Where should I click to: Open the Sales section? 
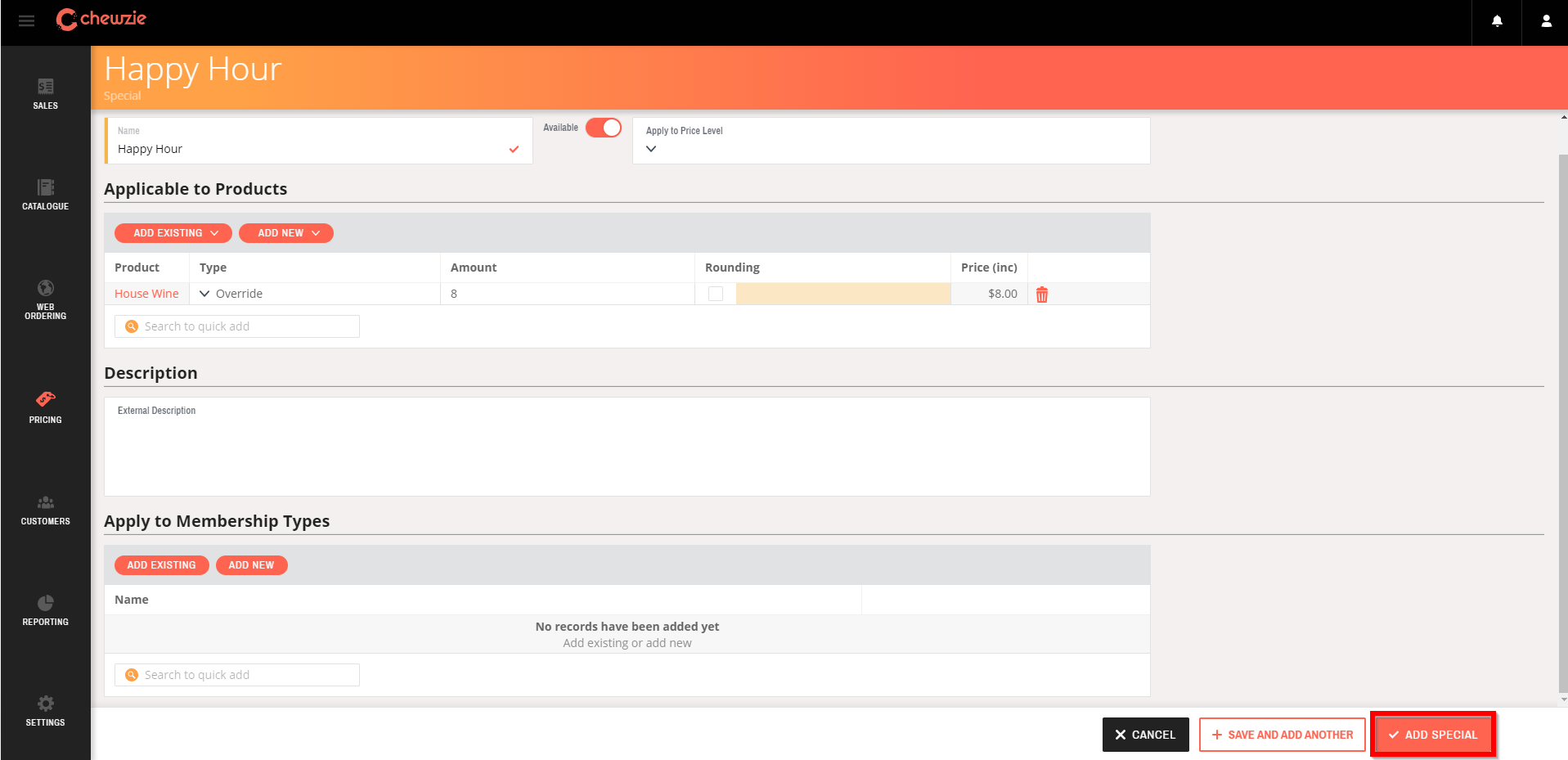46,94
